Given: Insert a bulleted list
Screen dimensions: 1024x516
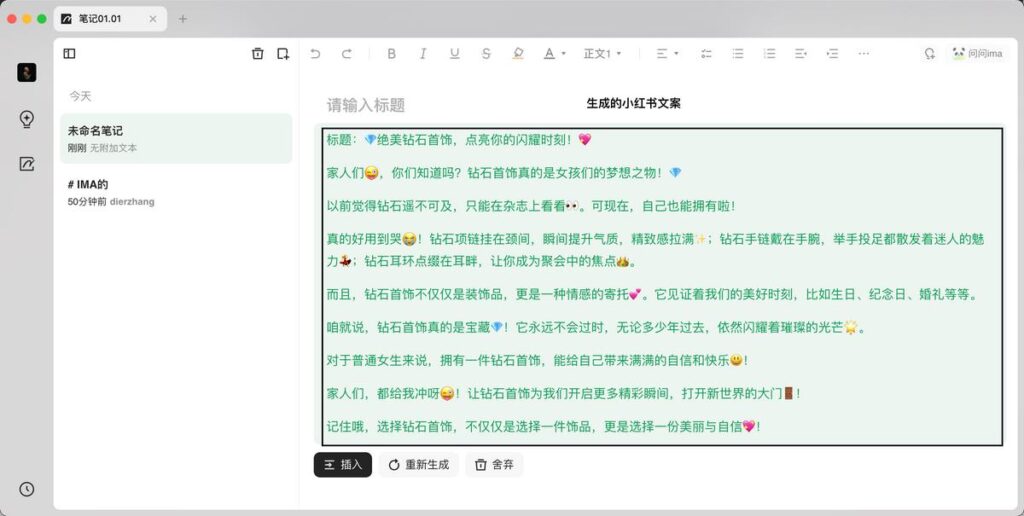Looking at the screenshot, I should coord(738,54).
